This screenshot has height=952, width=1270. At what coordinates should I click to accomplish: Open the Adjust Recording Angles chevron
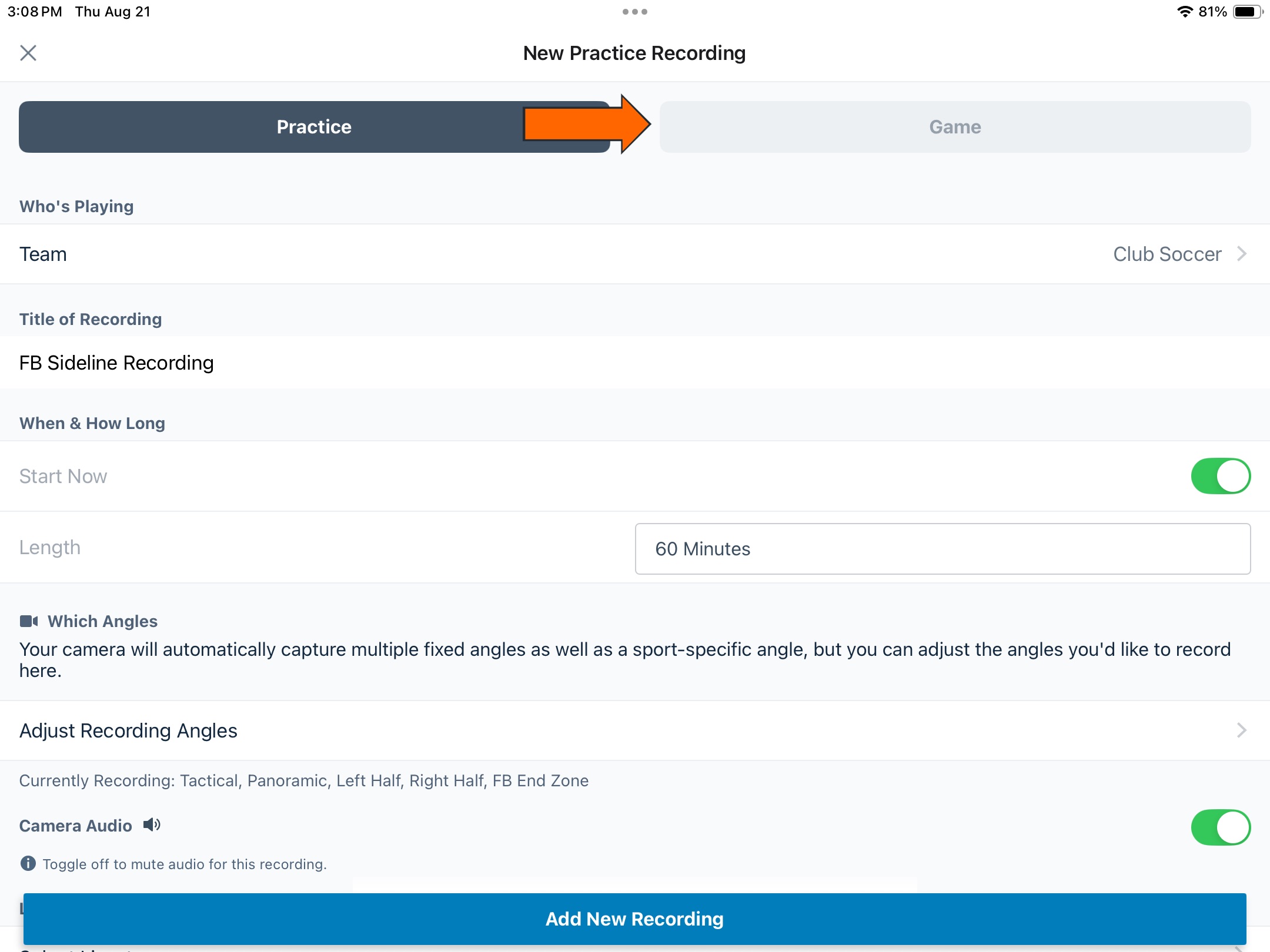click(x=1242, y=730)
